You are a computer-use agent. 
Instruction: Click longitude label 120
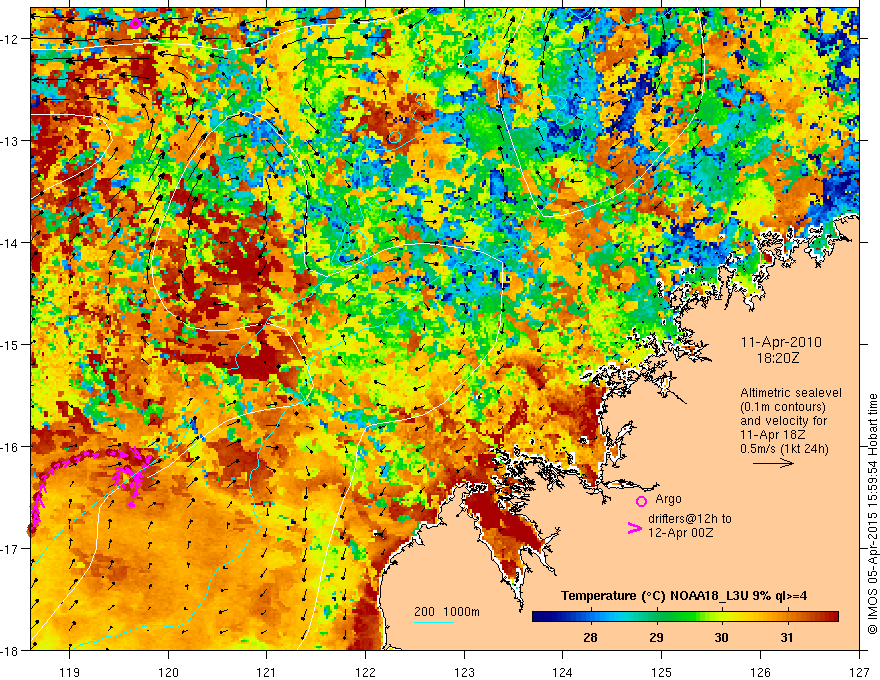coord(168,673)
